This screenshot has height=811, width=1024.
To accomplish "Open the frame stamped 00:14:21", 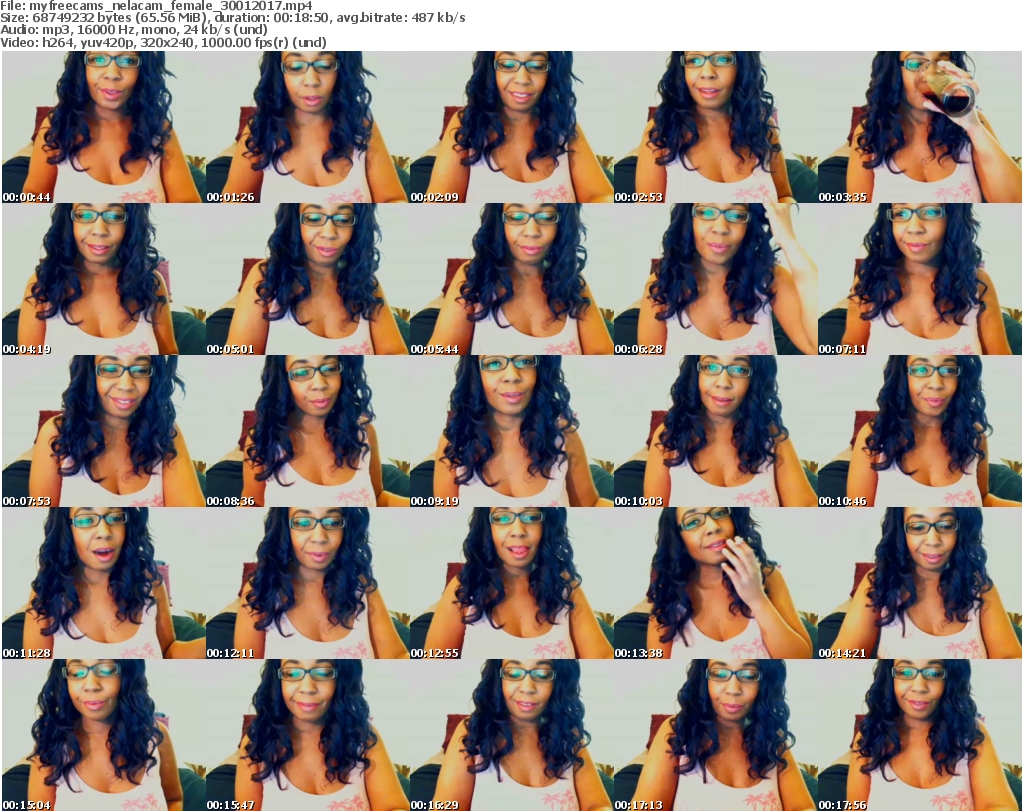I will (920, 583).
